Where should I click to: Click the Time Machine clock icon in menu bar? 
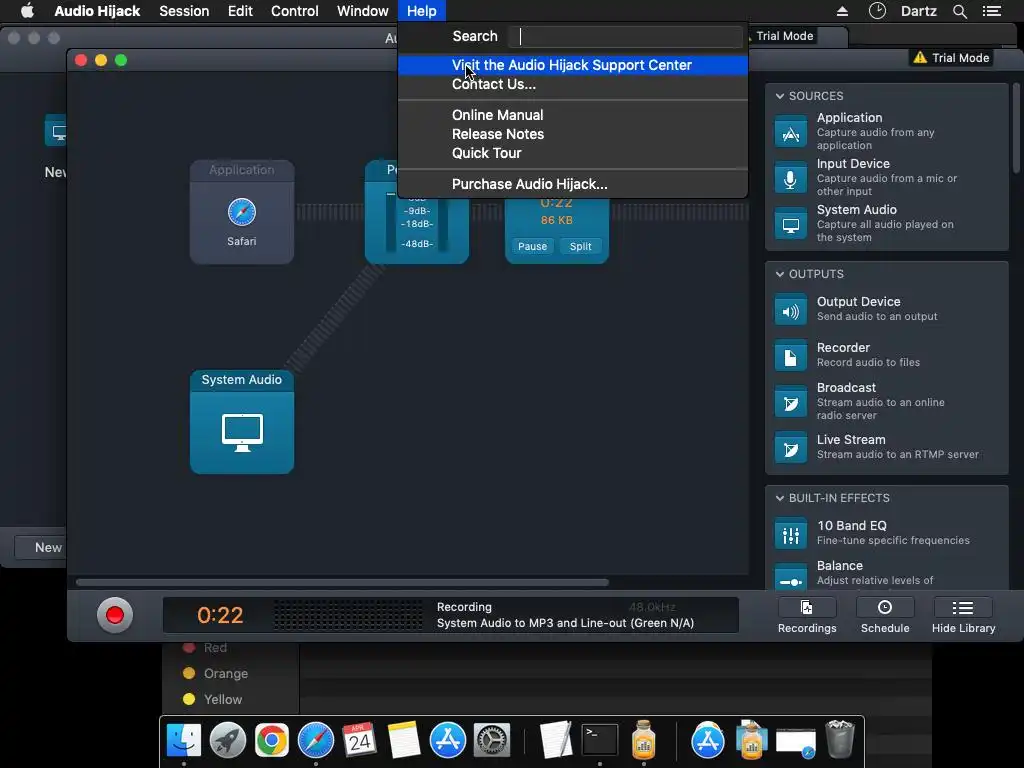(x=877, y=11)
